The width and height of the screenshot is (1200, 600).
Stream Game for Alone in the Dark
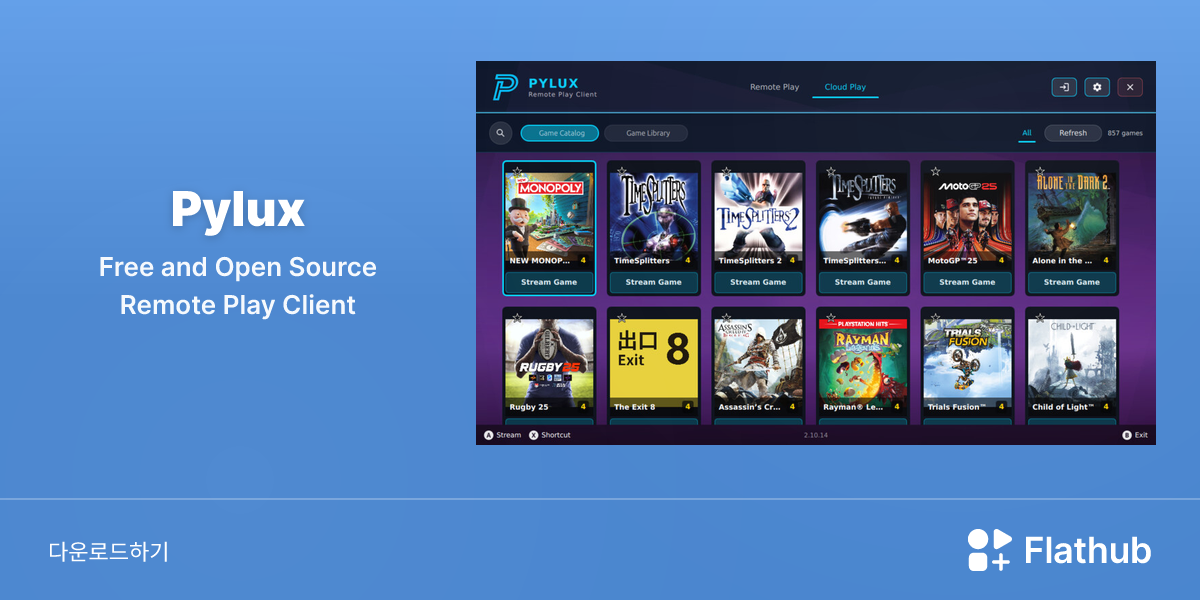pos(1072,282)
